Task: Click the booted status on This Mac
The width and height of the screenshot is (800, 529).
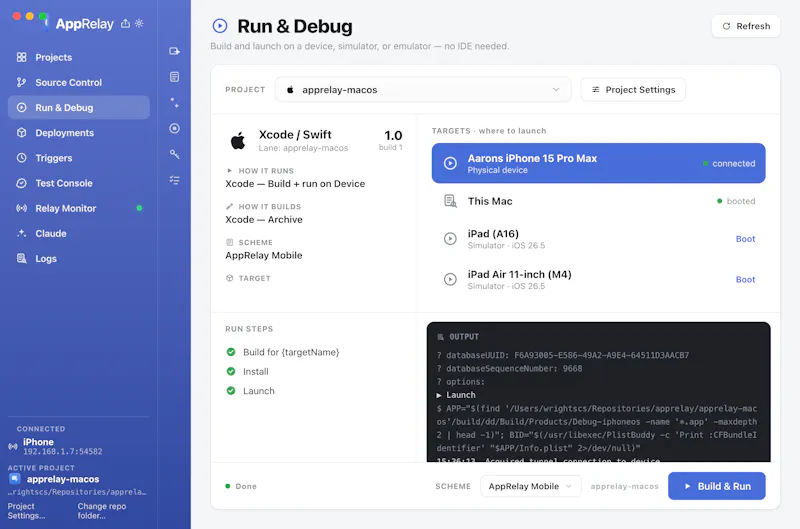Action: point(736,201)
